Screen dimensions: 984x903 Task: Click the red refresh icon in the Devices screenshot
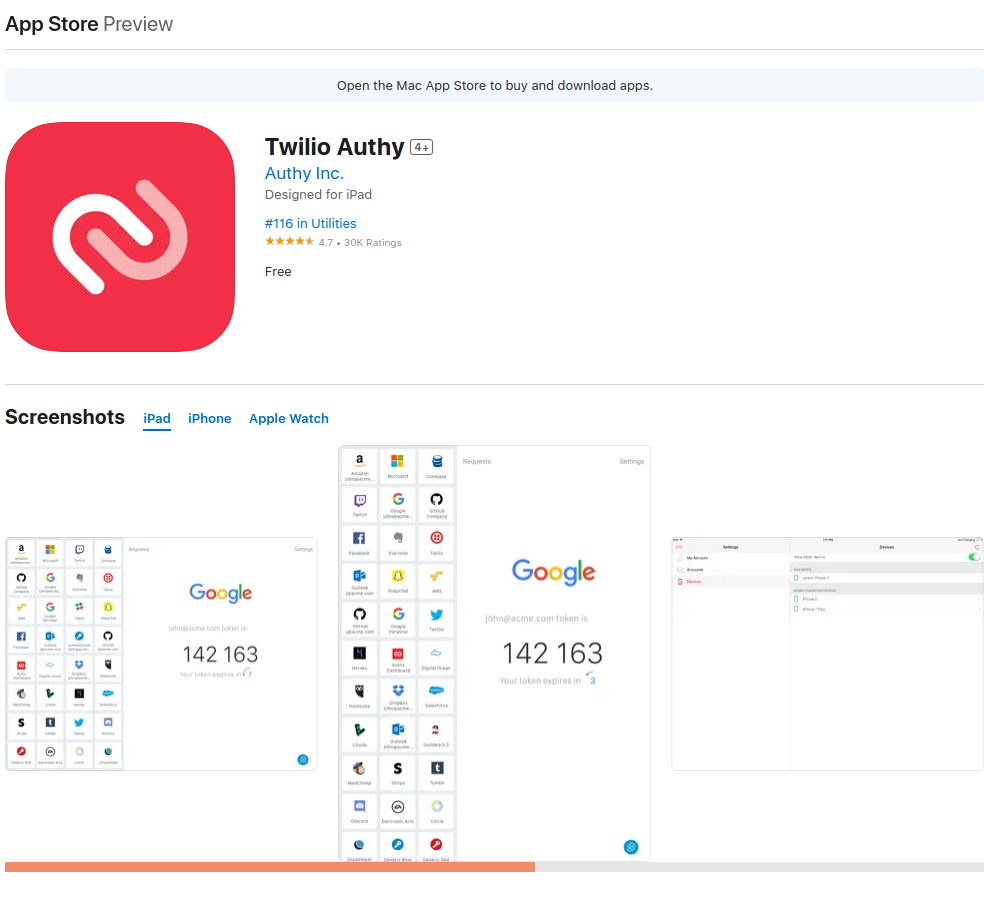coord(976,547)
